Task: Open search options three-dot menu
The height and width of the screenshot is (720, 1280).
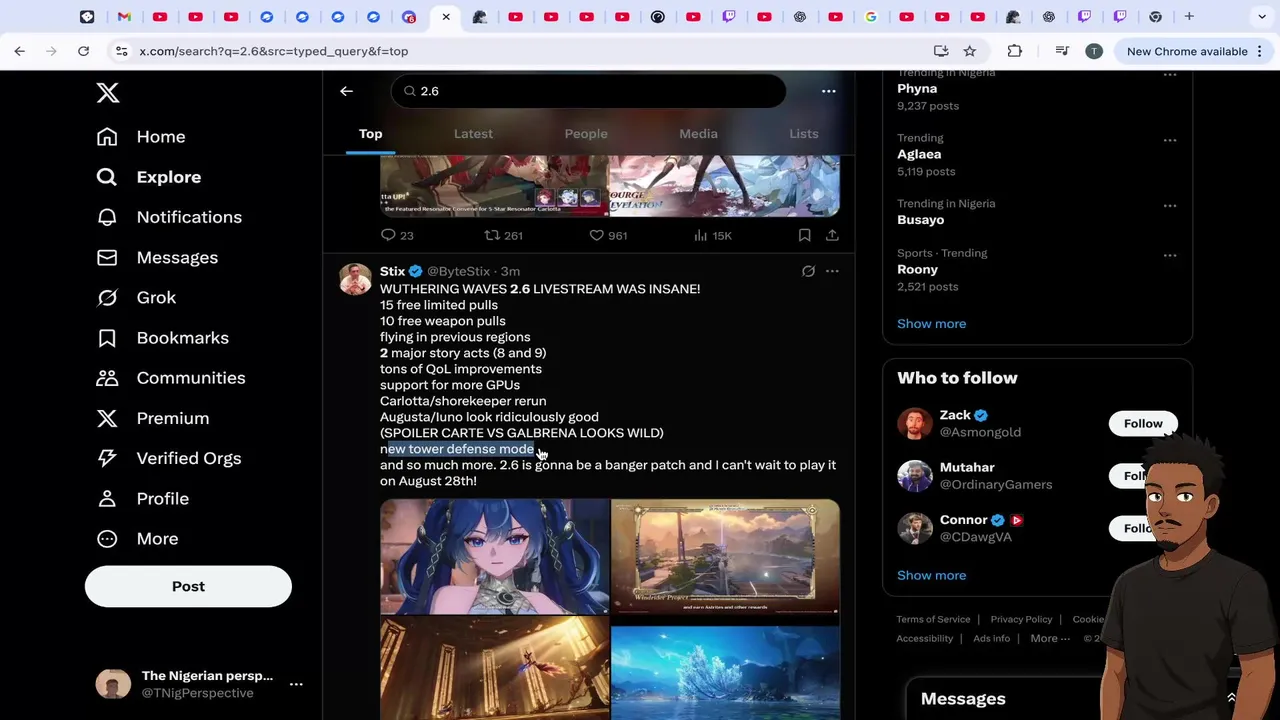Action: point(828,91)
